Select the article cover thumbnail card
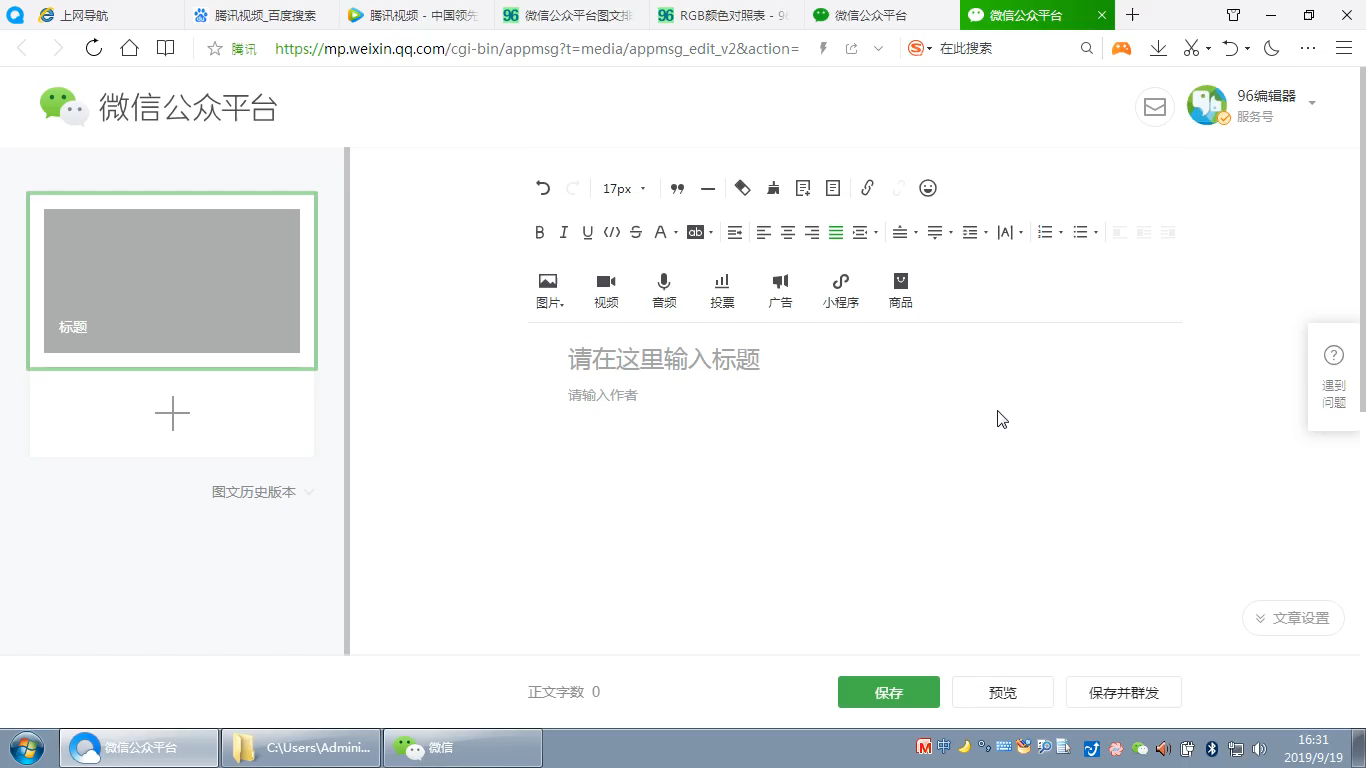 pyautogui.click(x=172, y=281)
